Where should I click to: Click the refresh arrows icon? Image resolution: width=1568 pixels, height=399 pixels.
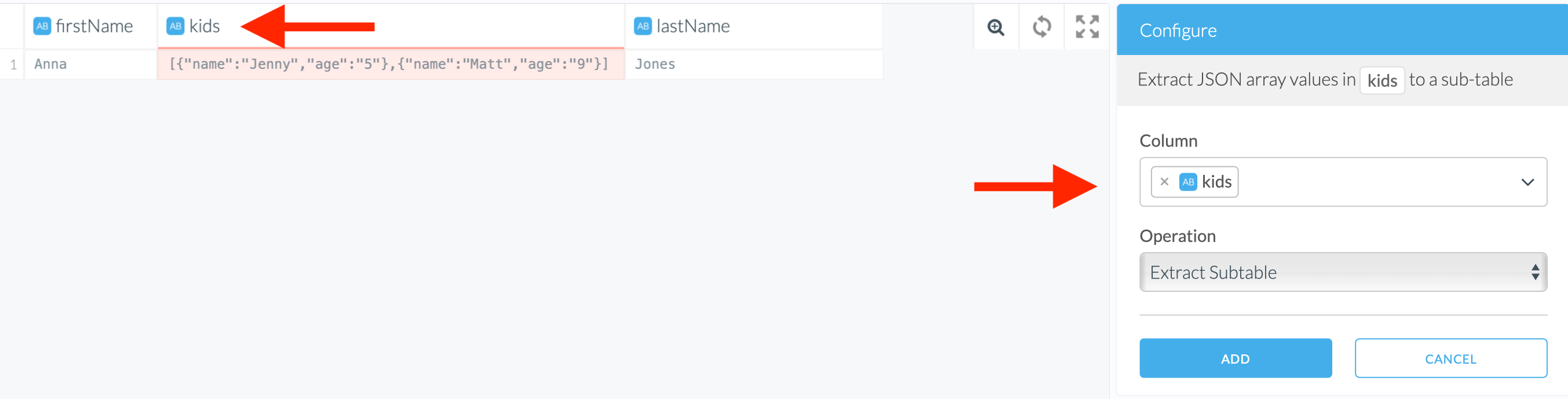pos(1041,27)
